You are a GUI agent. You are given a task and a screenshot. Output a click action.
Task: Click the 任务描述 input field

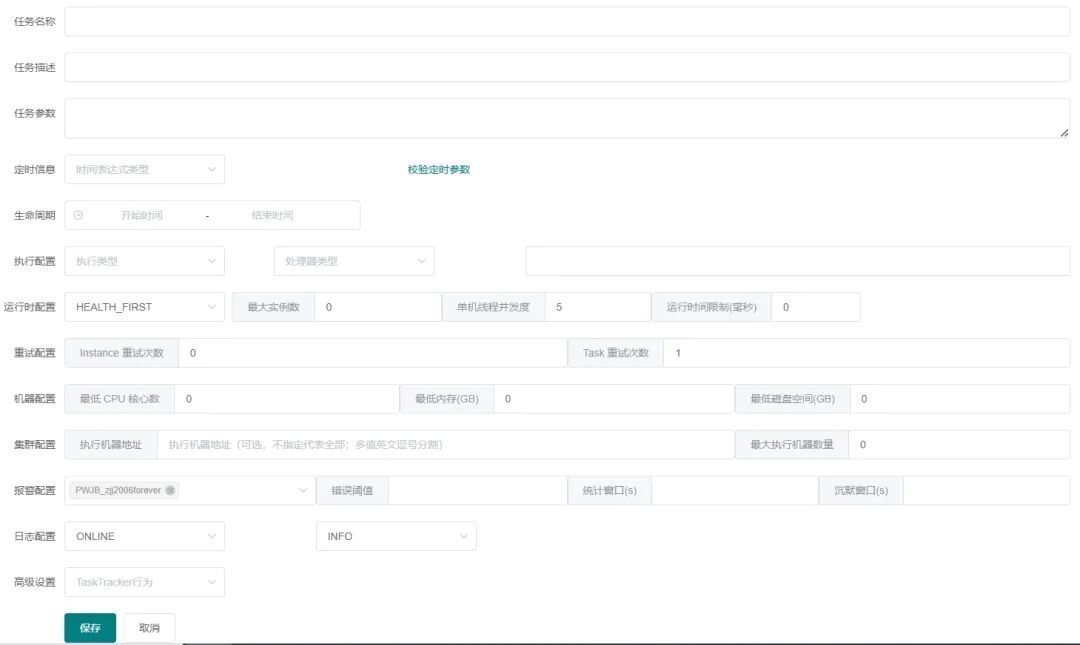(x=567, y=68)
